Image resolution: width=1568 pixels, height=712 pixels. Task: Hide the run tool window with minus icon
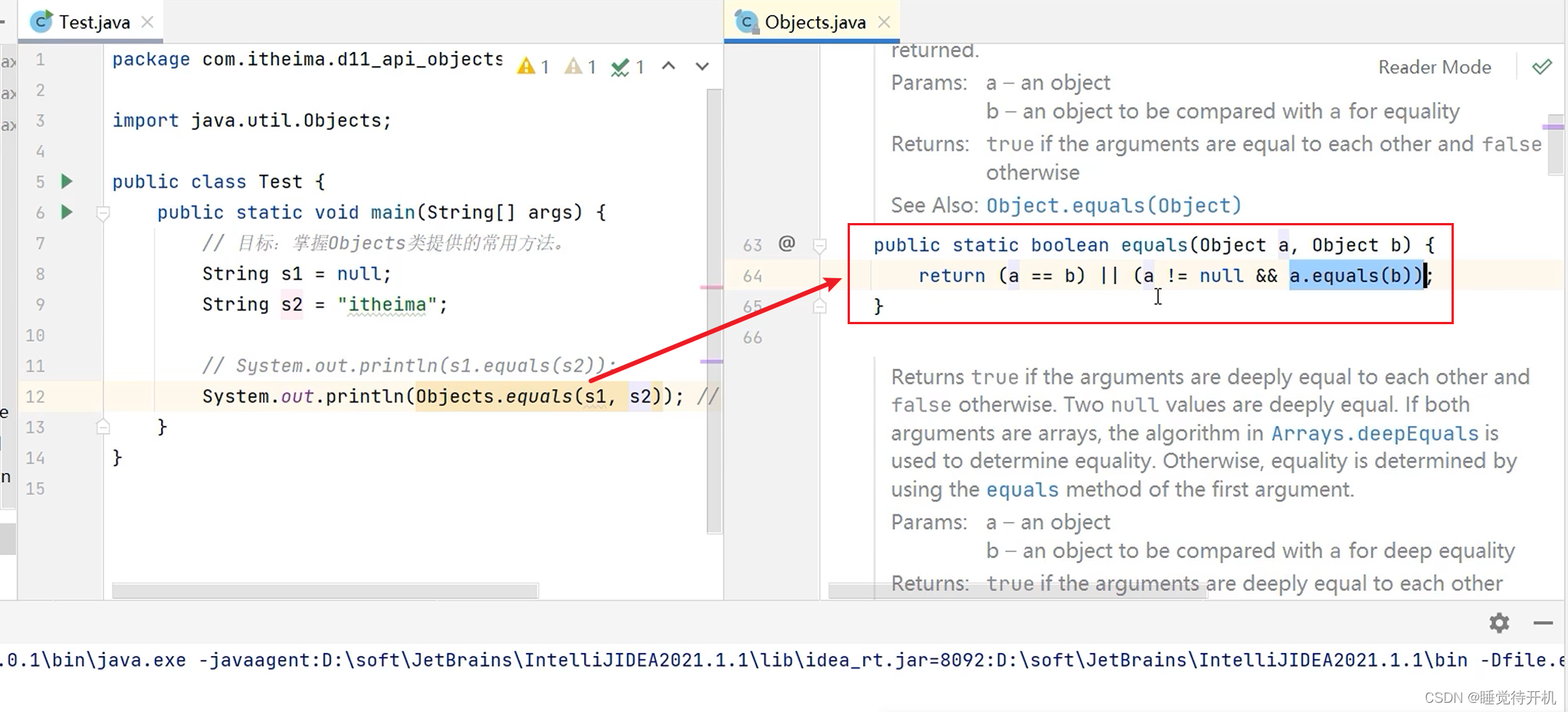[1543, 623]
